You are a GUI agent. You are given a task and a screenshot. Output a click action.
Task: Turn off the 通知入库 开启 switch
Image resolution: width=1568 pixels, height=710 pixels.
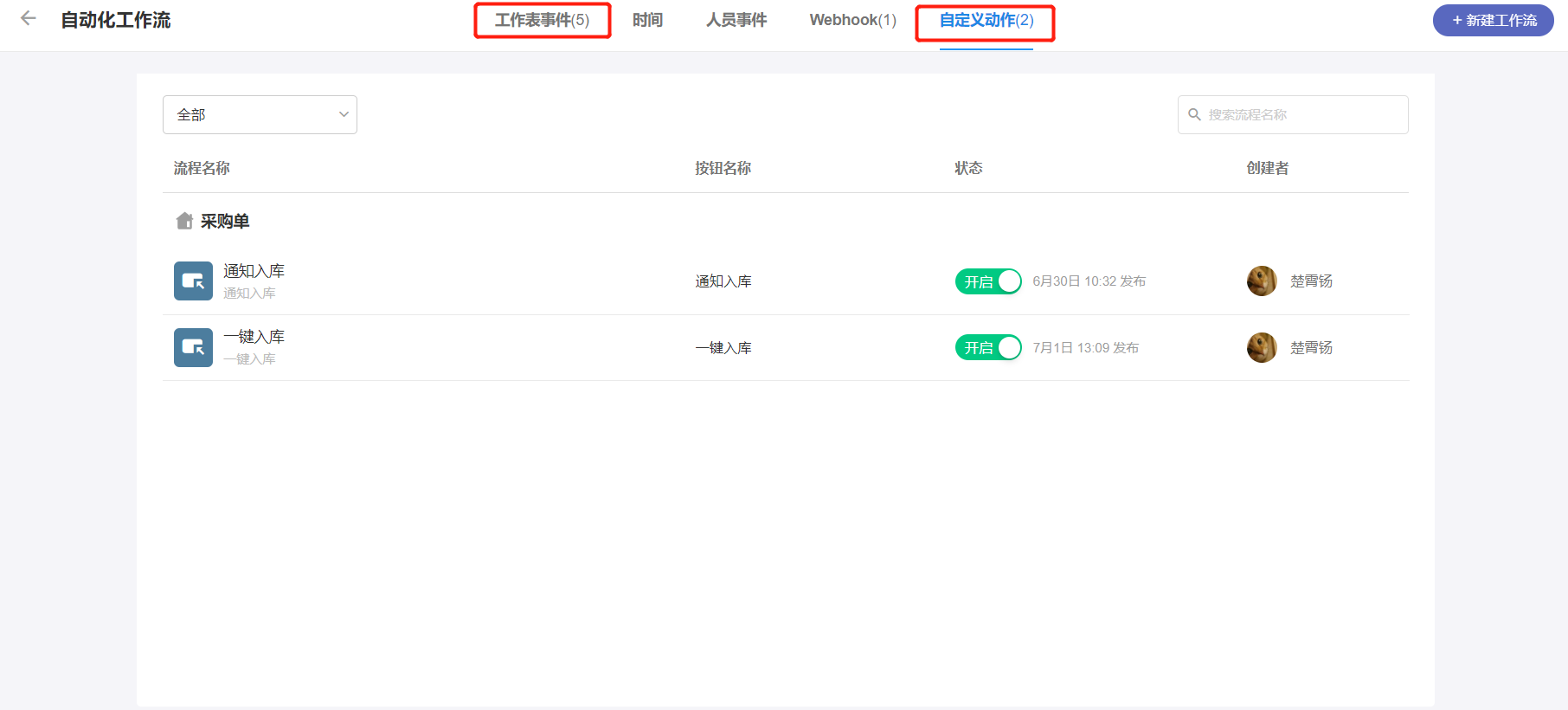[x=988, y=281]
